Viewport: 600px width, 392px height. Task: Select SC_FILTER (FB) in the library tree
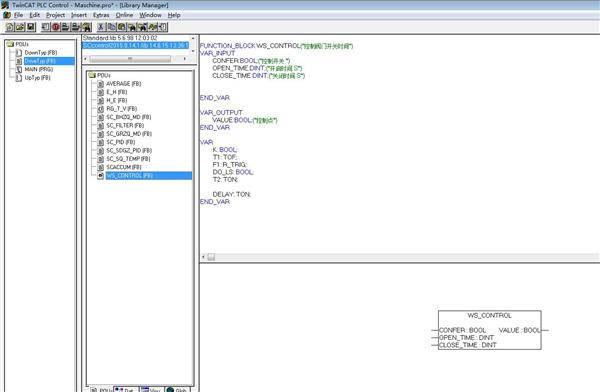[x=125, y=125]
